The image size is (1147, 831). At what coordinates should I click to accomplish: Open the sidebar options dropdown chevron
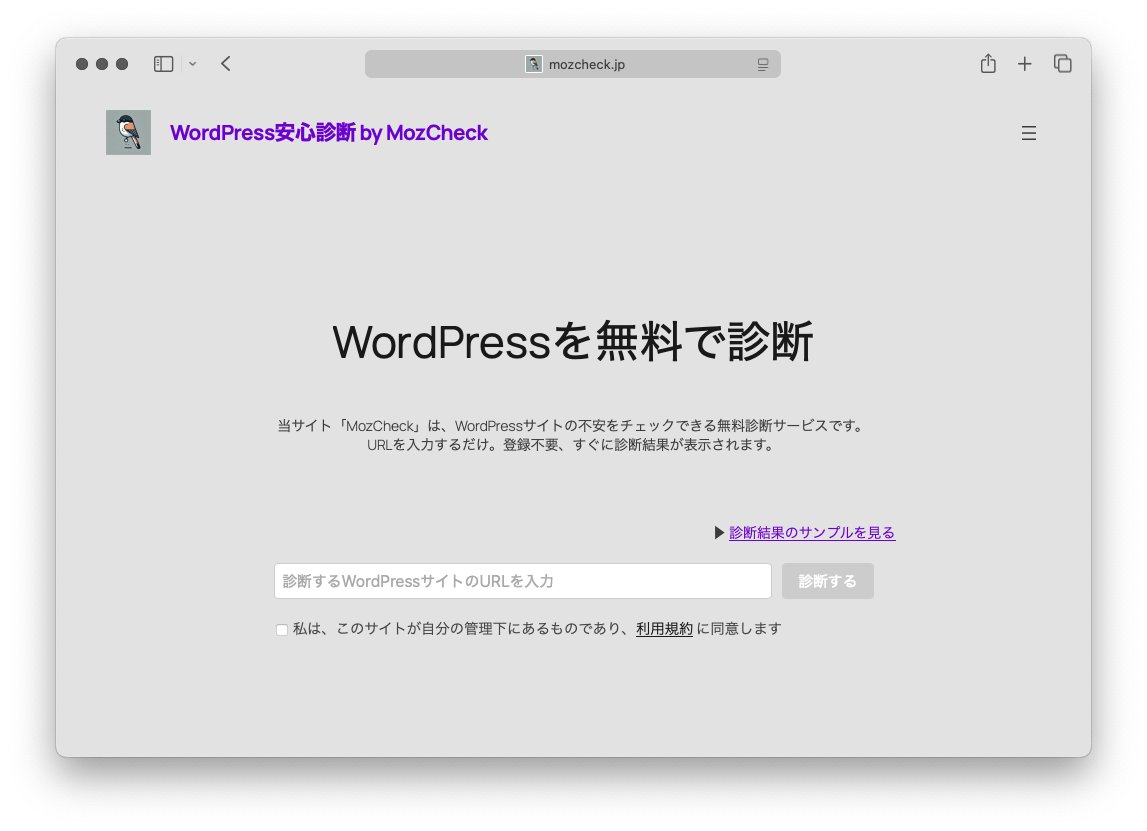click(192, 64)
